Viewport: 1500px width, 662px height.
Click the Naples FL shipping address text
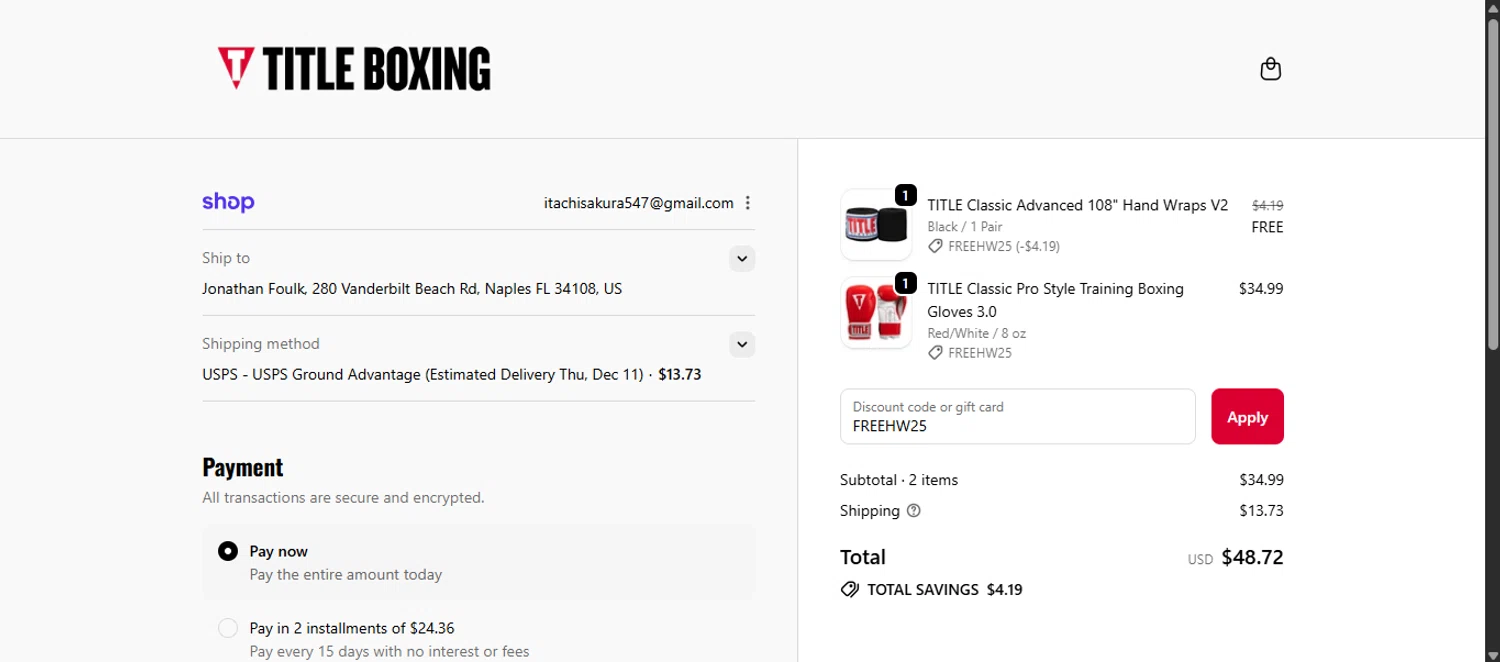[412, 289]
